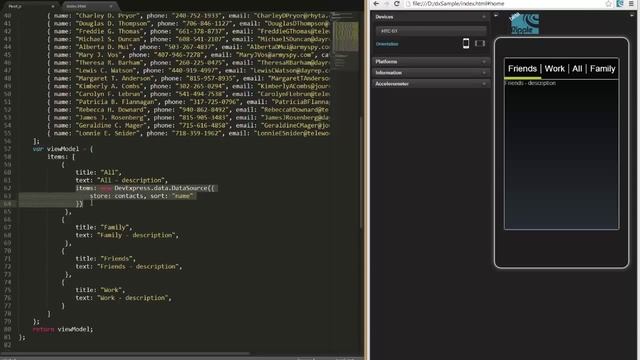This screenshot has width=640, height=360.
Task: Click 'text: "Work - description"' code line
Action: click(x=123, y=298)
